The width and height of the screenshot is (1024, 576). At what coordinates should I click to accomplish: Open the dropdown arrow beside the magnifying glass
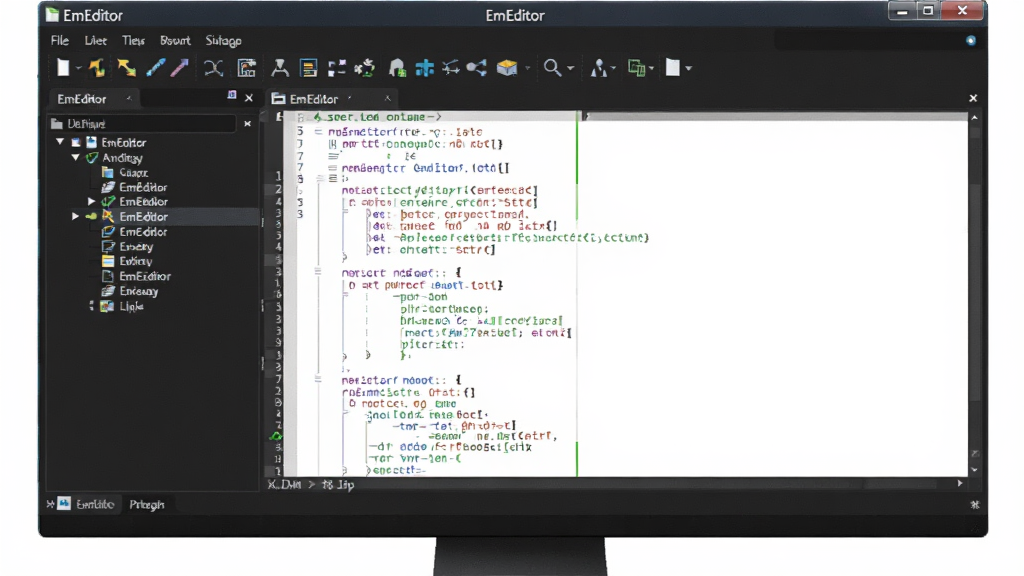571,68
